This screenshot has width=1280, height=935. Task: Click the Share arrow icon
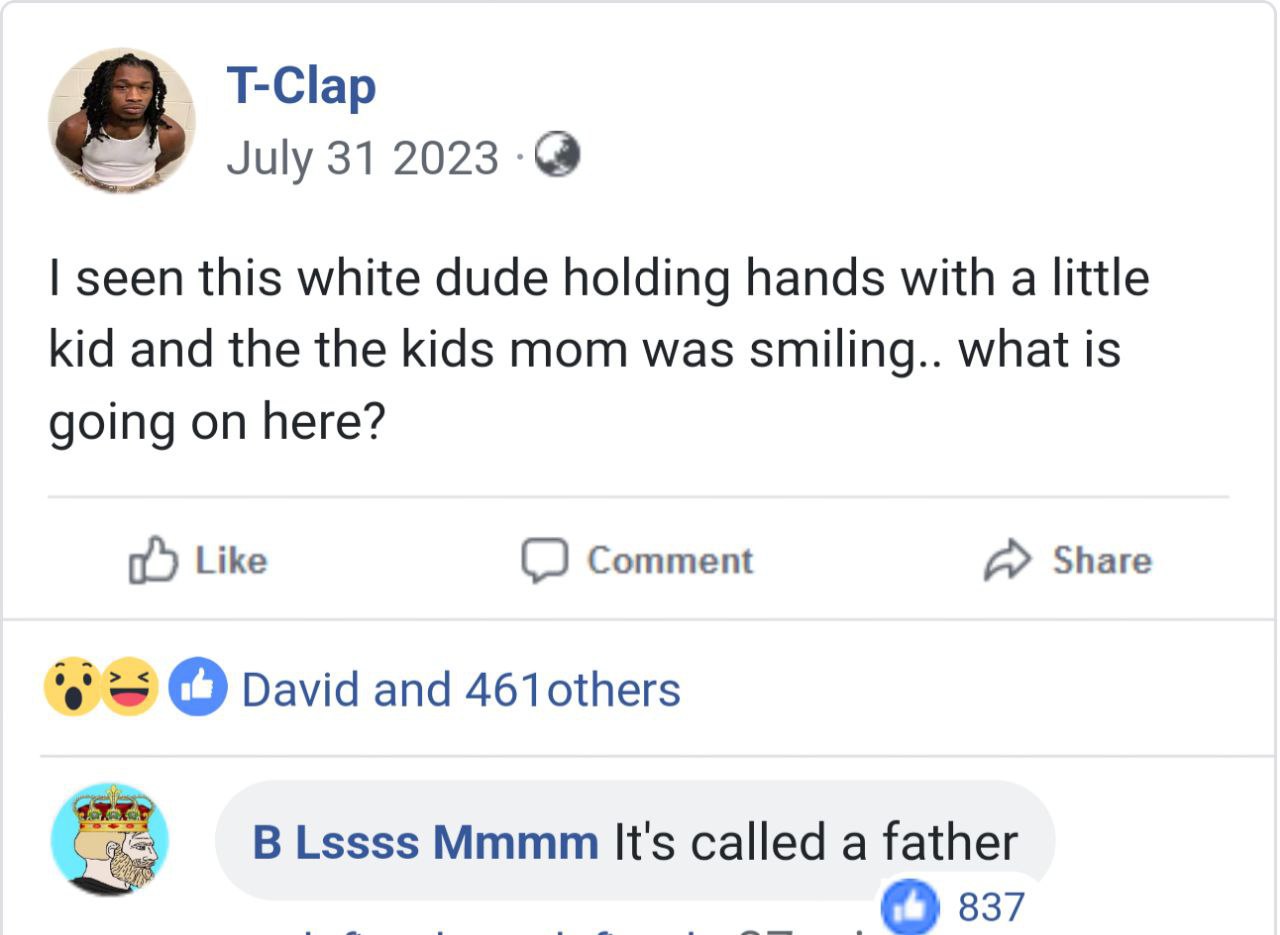click(x=1007, y=560)
